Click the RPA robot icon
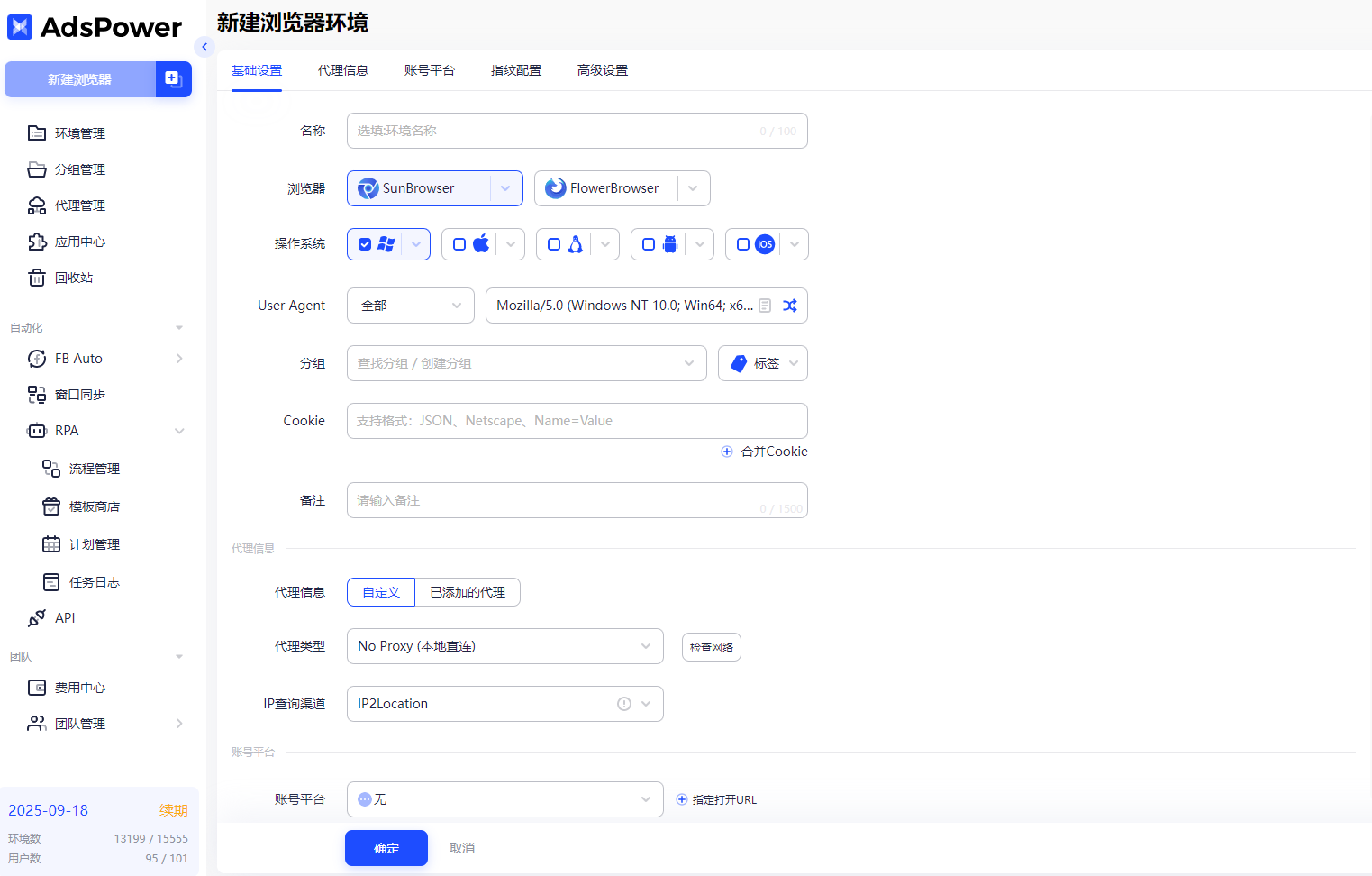1372x876 pixels. 37,431
